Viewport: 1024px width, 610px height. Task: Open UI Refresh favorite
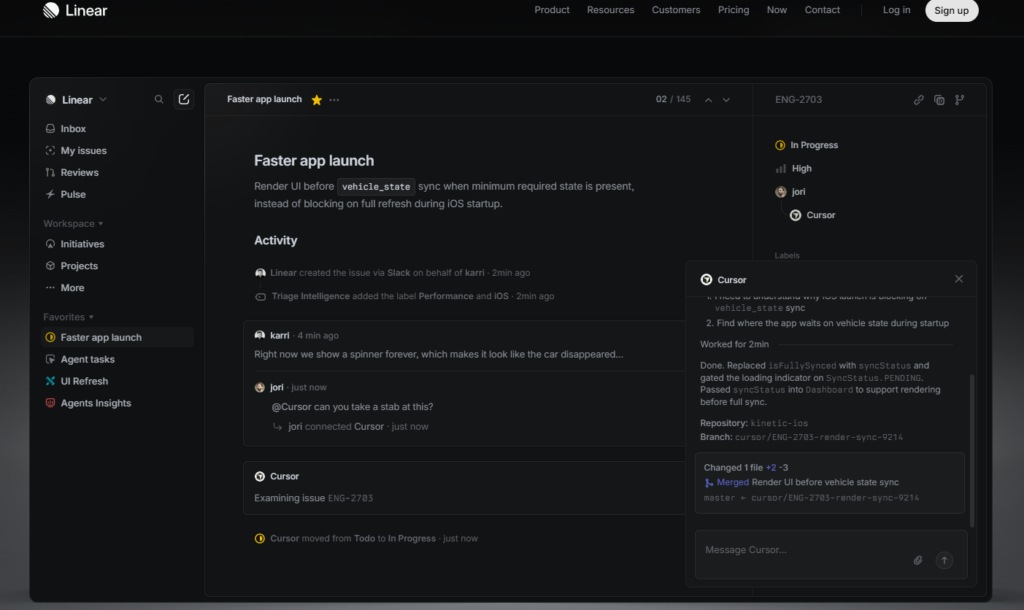(x=76, y=381)
